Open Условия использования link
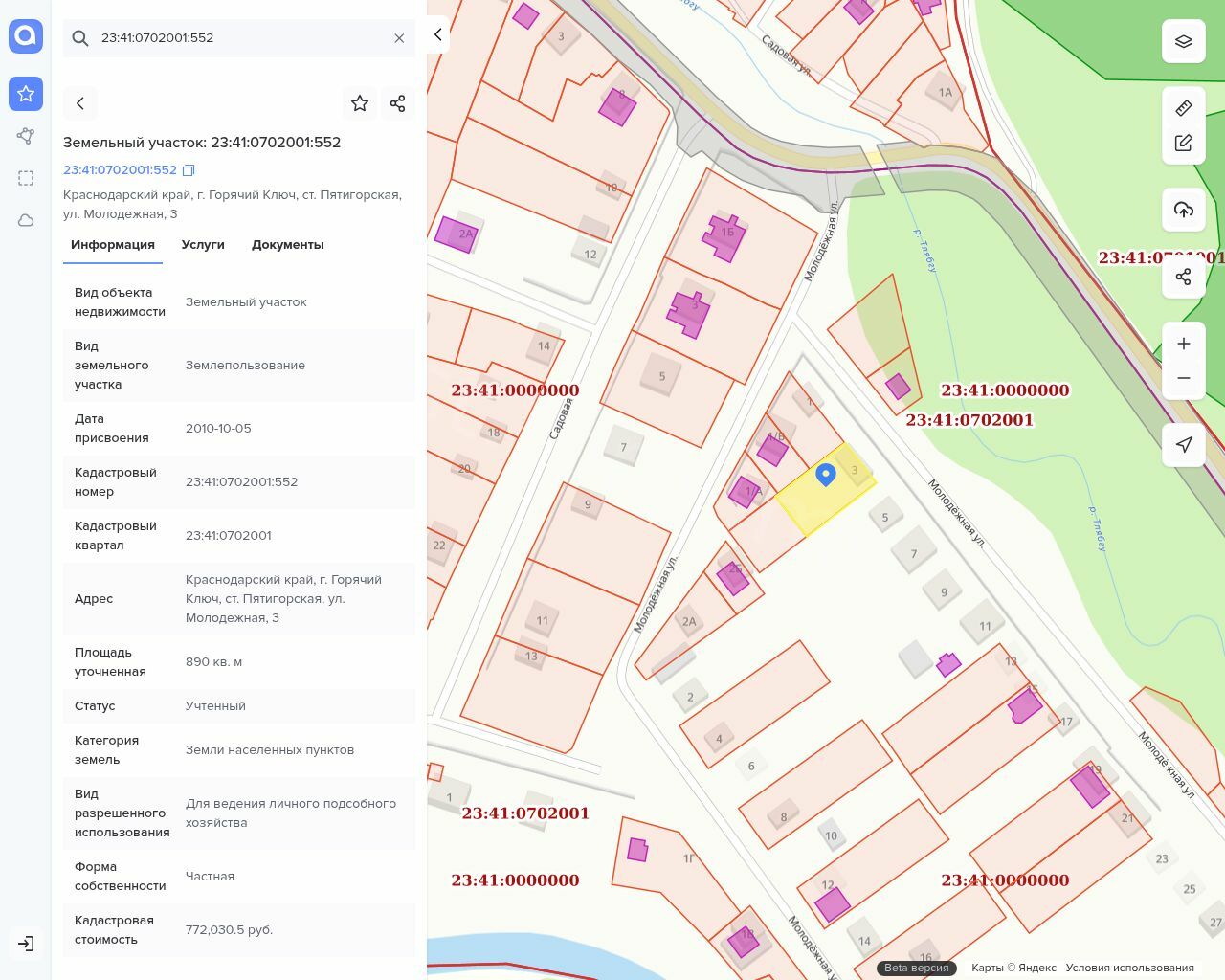 click(1129, 968)
